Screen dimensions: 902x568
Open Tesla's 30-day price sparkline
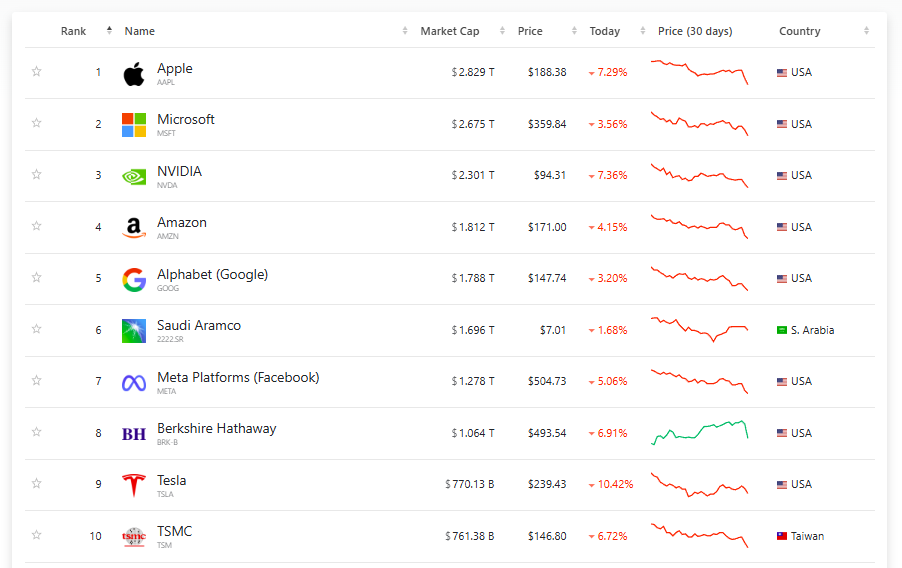(x=699, y=484)
